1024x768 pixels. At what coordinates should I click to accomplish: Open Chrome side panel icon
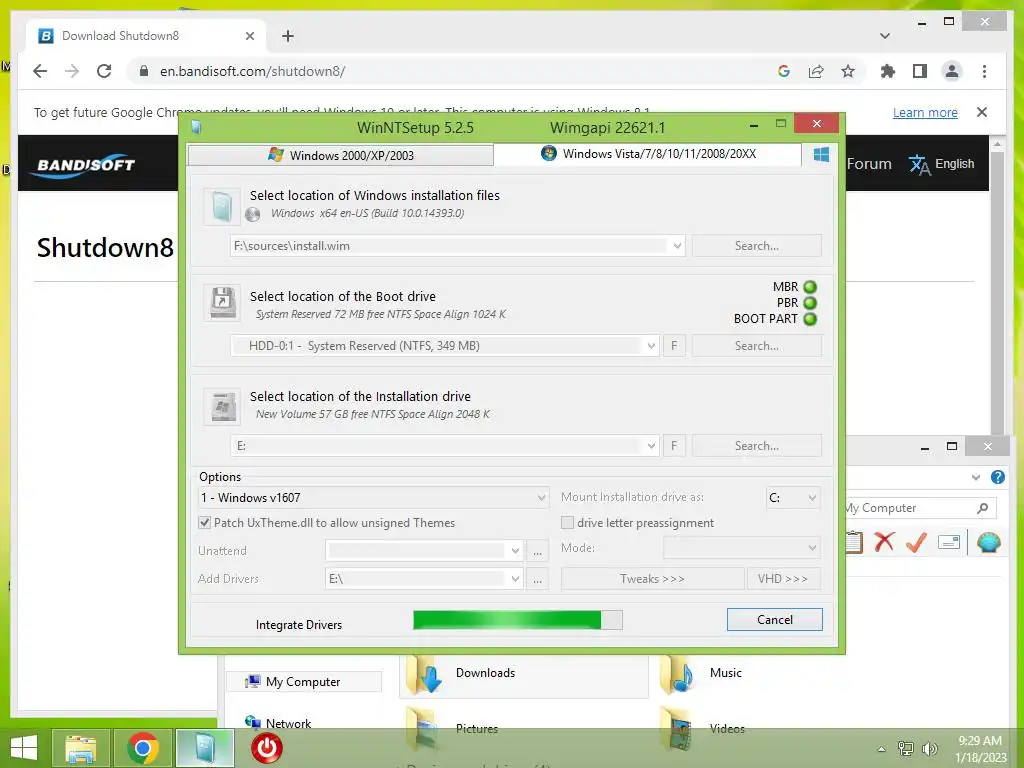(920, 71)
